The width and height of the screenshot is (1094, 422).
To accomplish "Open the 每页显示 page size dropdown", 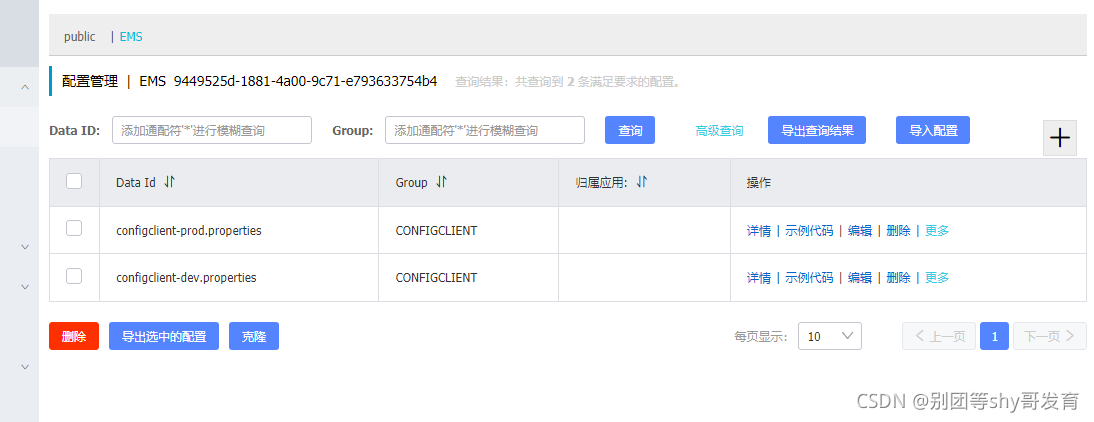I will click(830, 336).
